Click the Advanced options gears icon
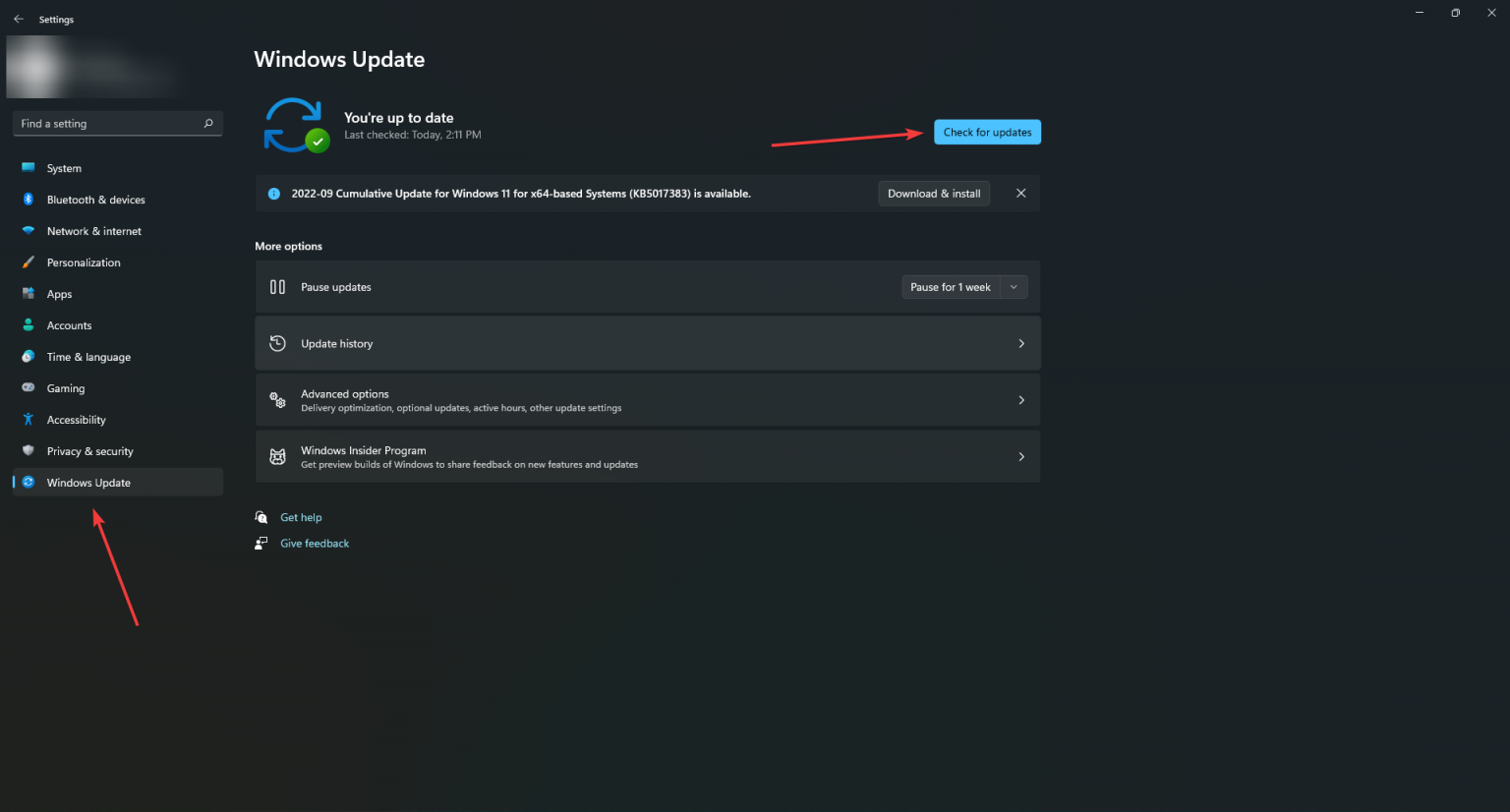1510x812 pixels. click(x=278, y=400)
